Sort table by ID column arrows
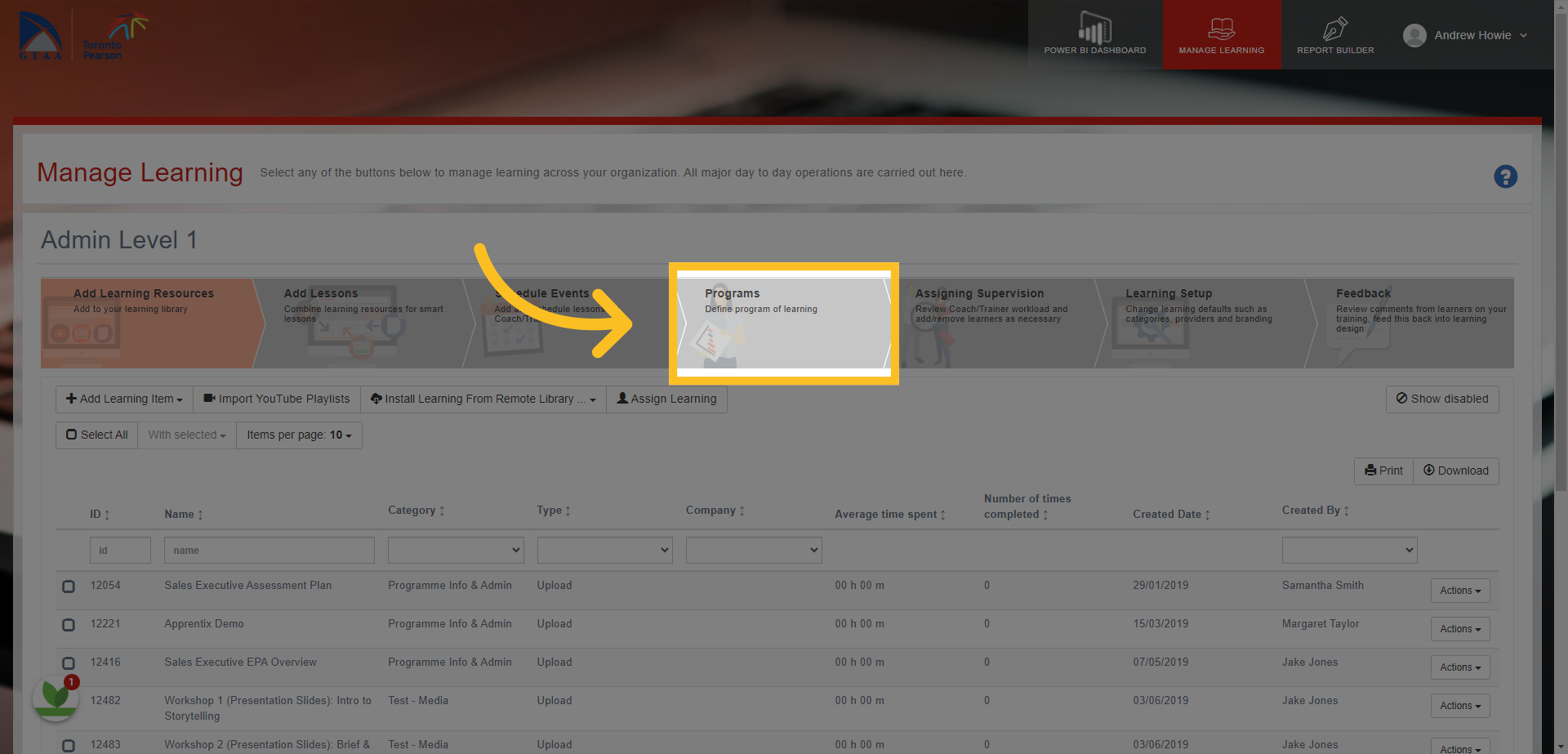This screenshot has width=1568, height=754. (107, 515)
